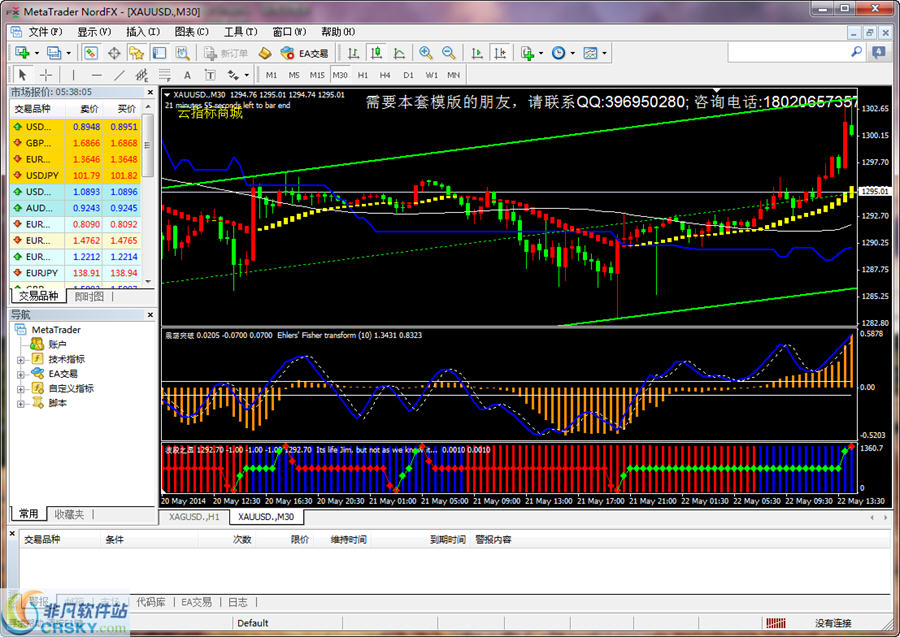Switch timeframe to M1

click(x=271, y=75)
